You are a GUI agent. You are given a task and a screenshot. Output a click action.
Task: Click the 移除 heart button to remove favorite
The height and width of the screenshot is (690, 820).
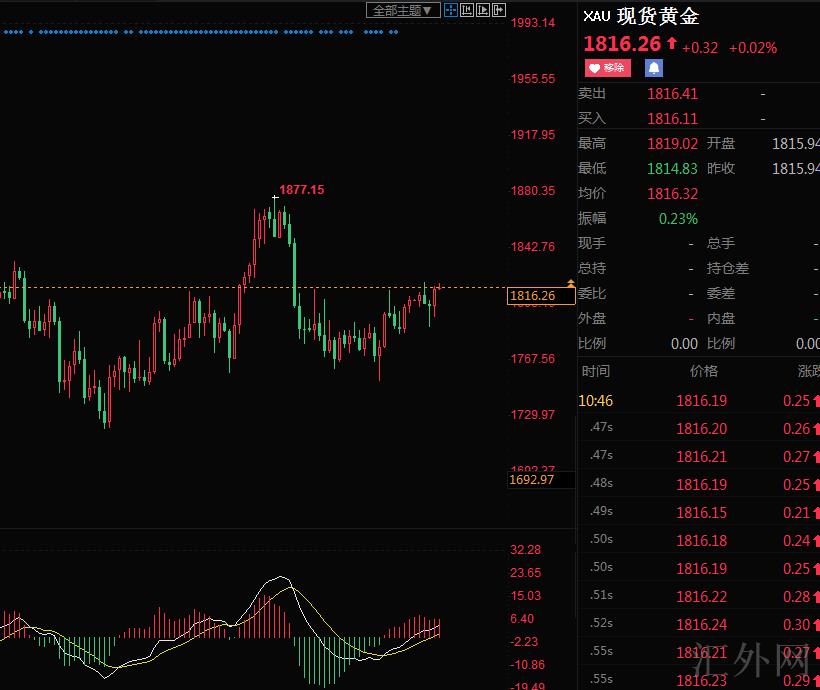pos(607,68)
